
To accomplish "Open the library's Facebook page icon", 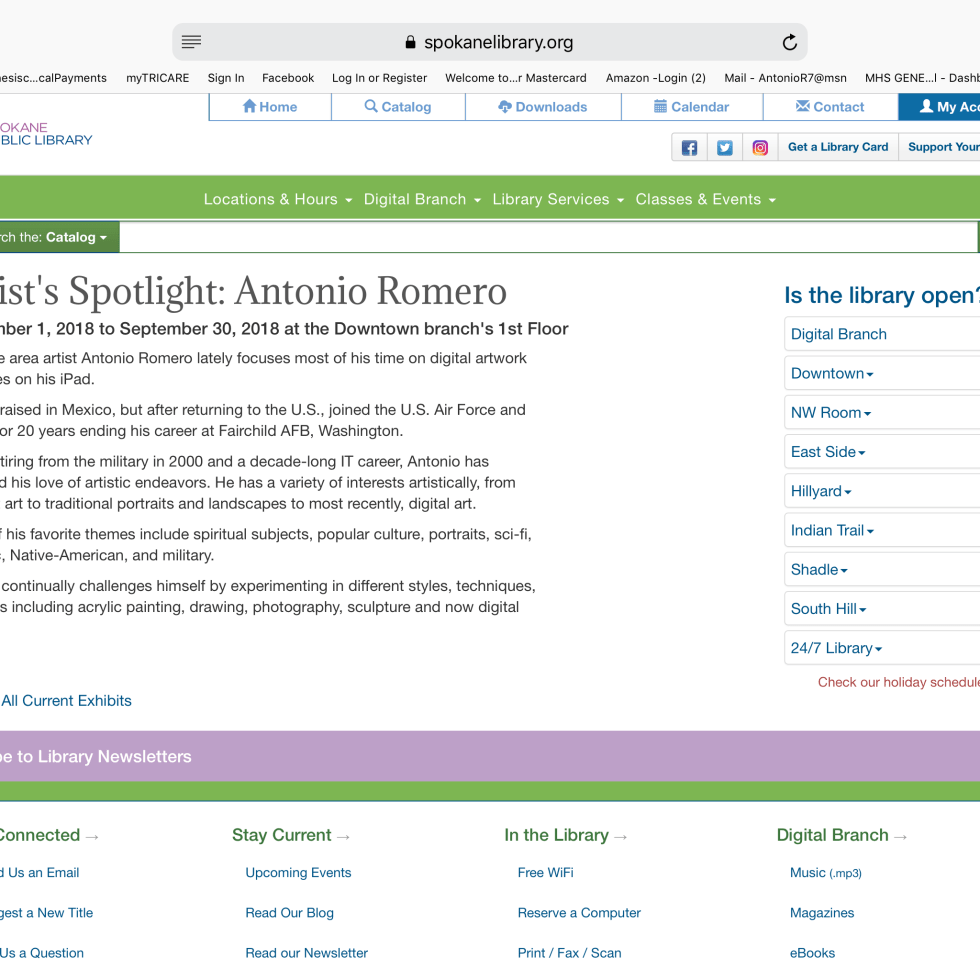I will (x=689, y=148).
